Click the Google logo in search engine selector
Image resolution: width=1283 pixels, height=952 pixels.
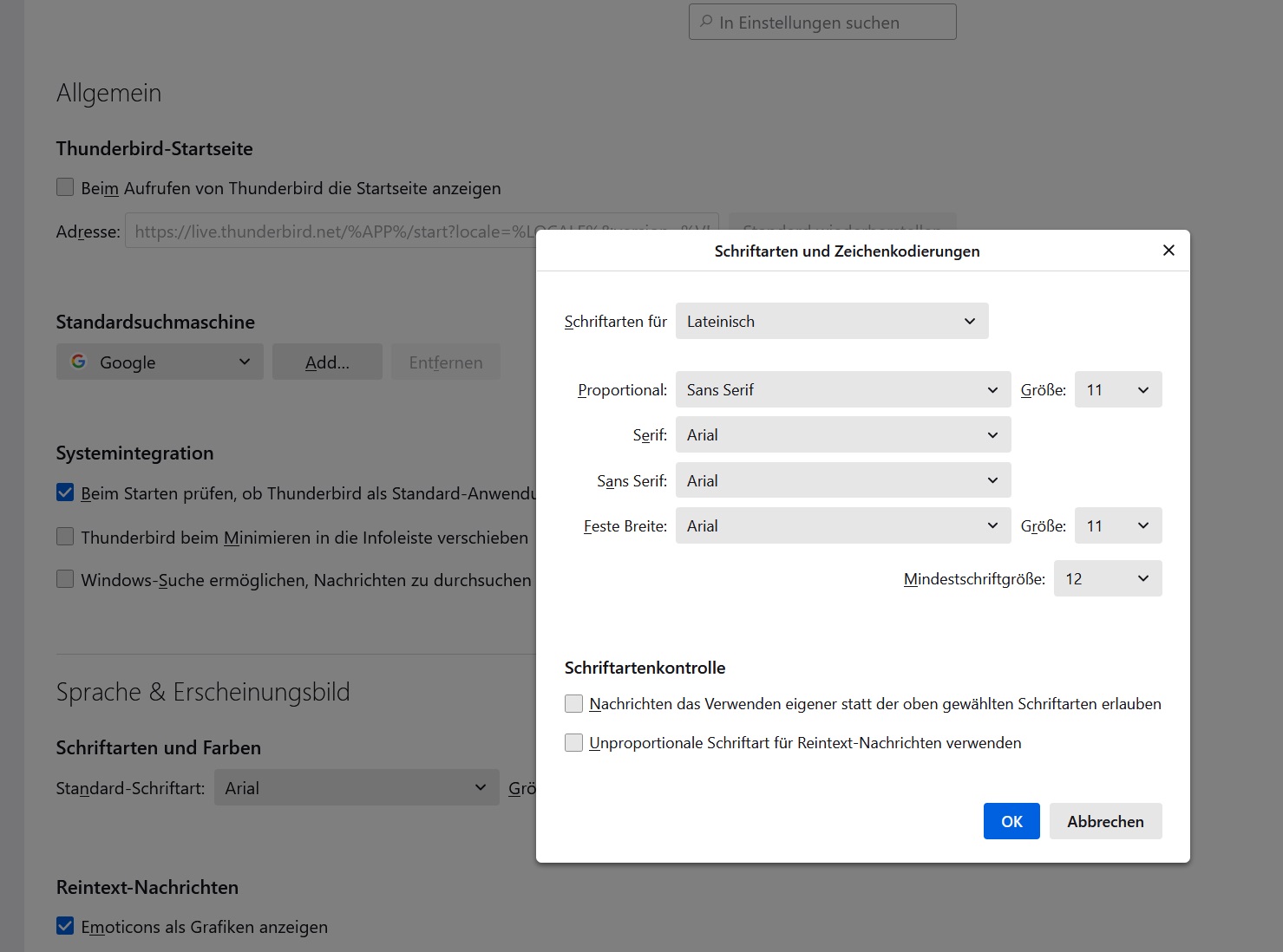79,362
